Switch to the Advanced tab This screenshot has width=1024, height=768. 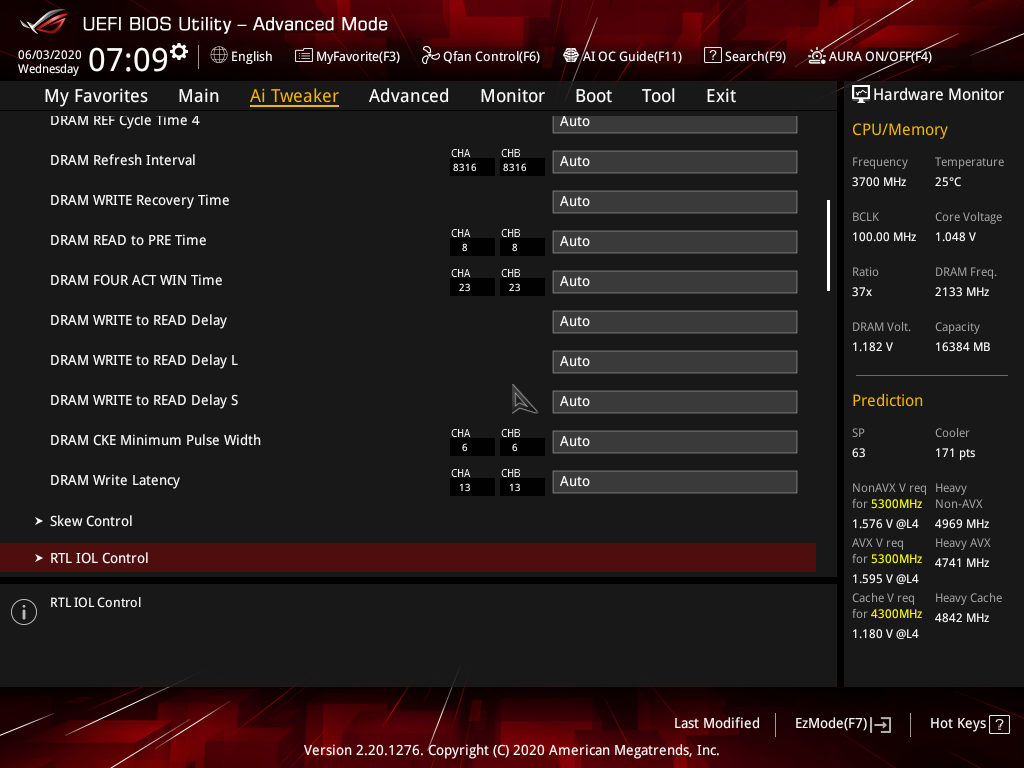pyautogui.click(x=409, y=95)
